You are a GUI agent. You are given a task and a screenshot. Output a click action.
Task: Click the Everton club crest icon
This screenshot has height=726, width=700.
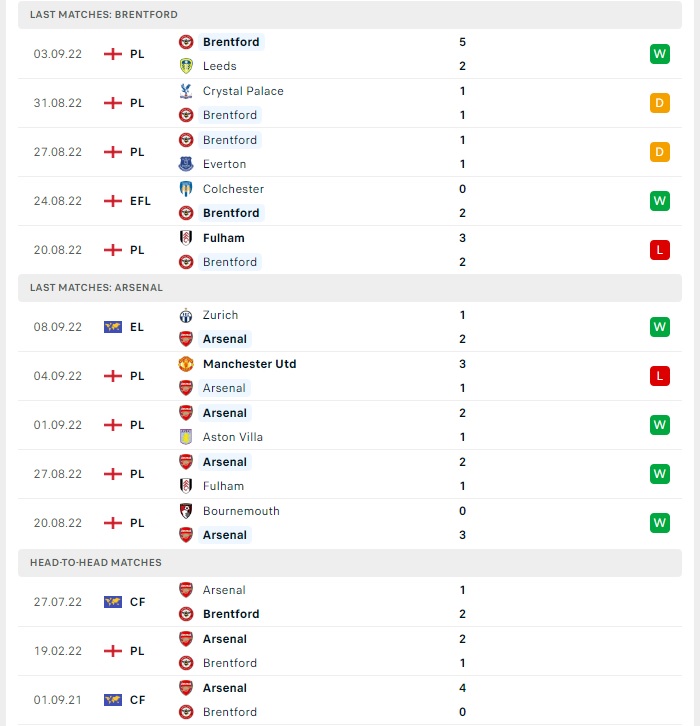186,164
